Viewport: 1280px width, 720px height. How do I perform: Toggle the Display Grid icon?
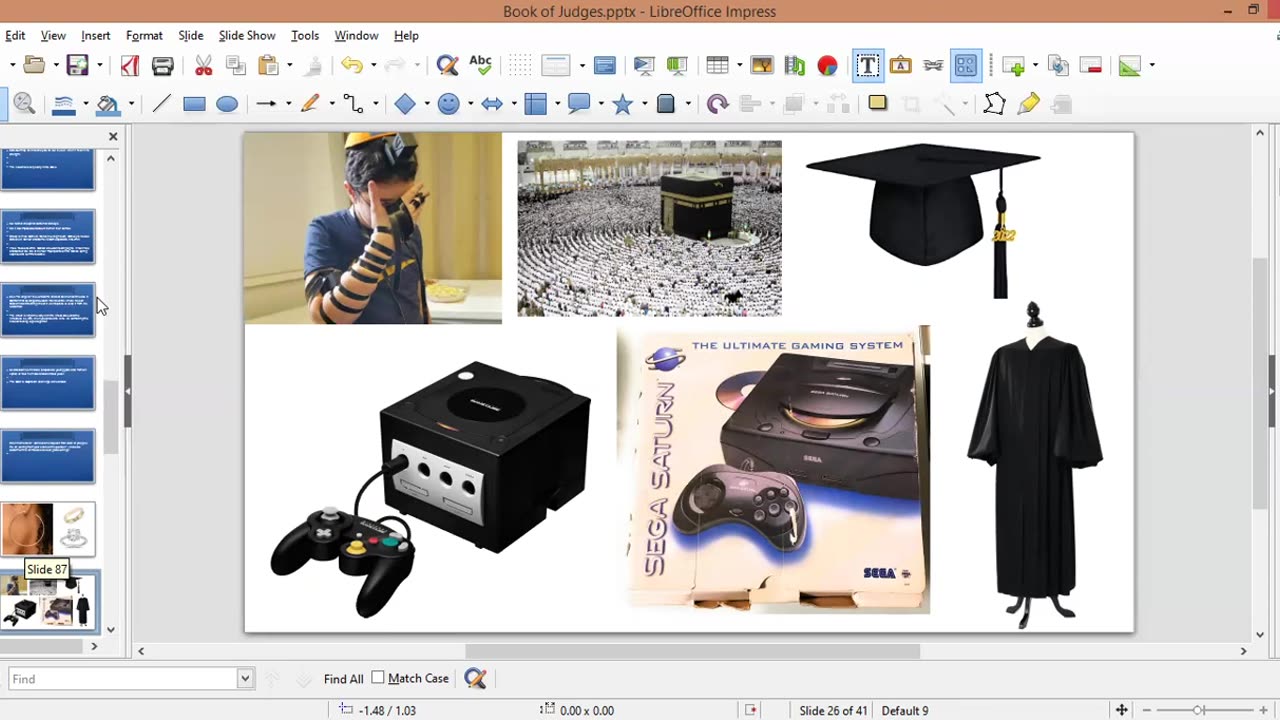coord(520,65)
